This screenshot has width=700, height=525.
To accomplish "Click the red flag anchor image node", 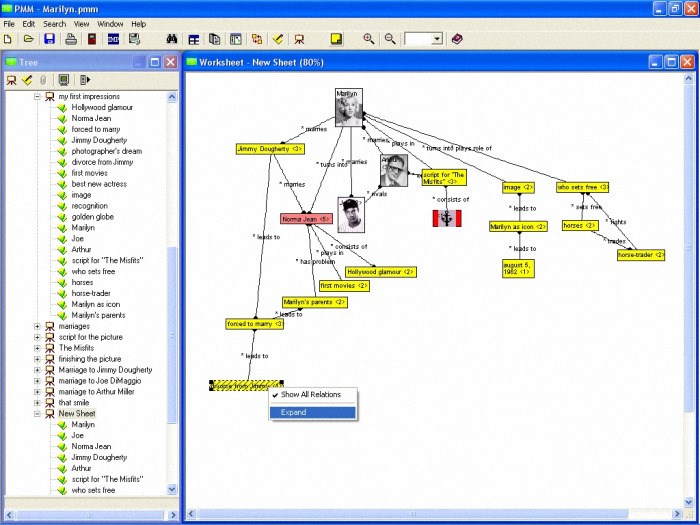I will pyautogui.click(x=447, y=218).
